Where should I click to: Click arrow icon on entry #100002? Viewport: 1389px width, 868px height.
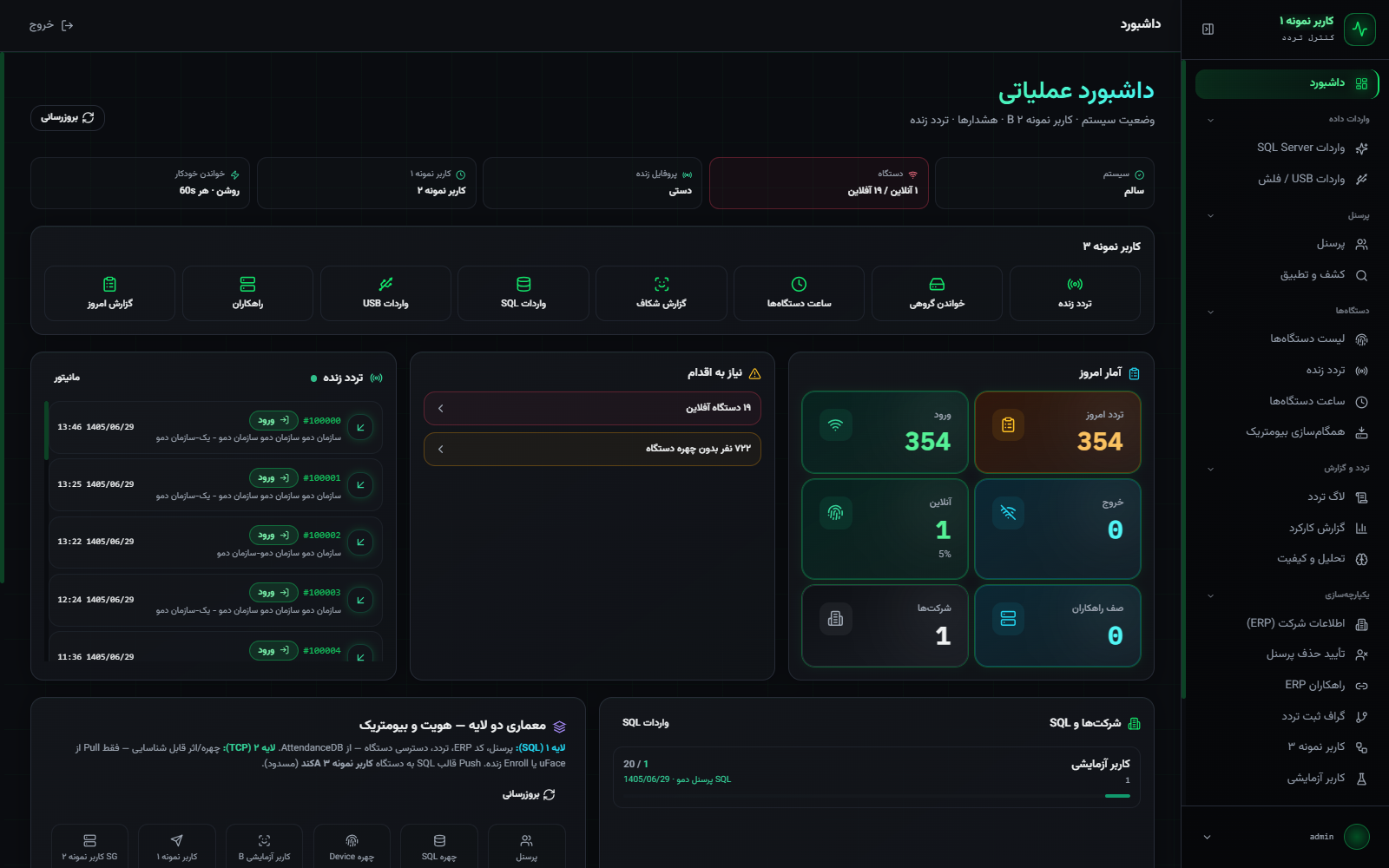coord(360,542)
